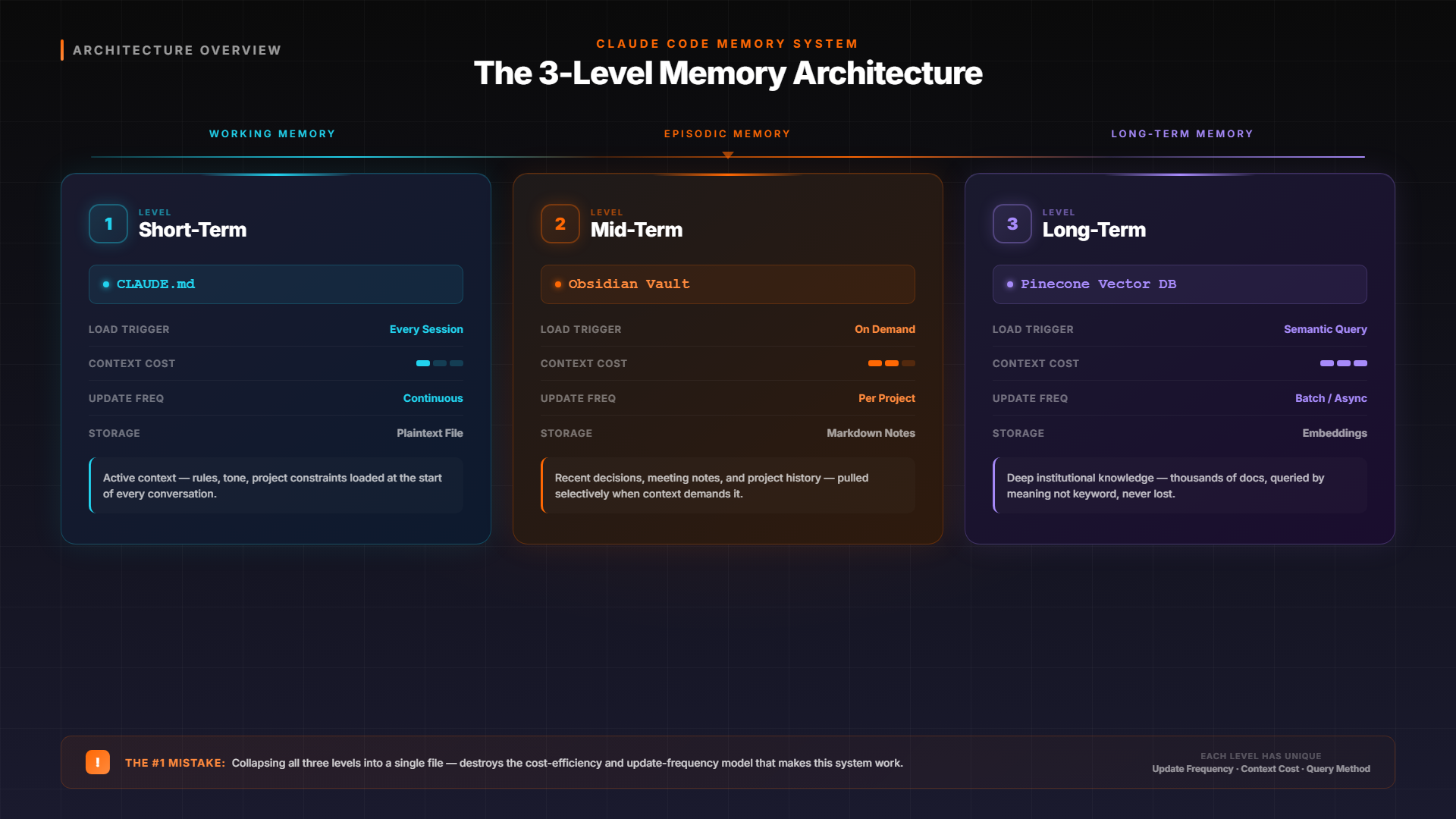Click the 'Continuous' update frequency value
Viewport: 1456px width, 819px height.
point(433,398)
